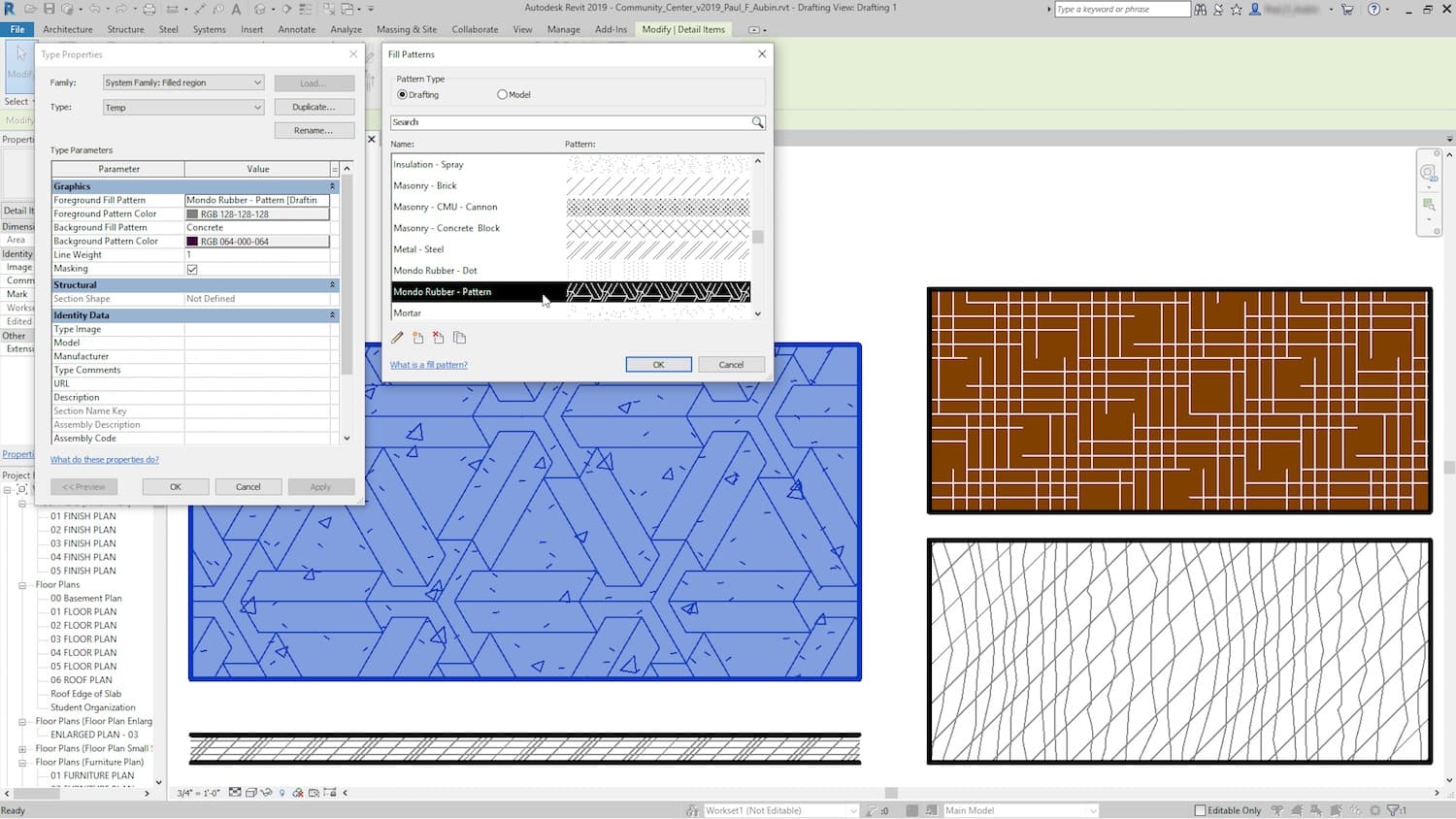
Task: Click the binoculars search icon
Action: 1201,9
